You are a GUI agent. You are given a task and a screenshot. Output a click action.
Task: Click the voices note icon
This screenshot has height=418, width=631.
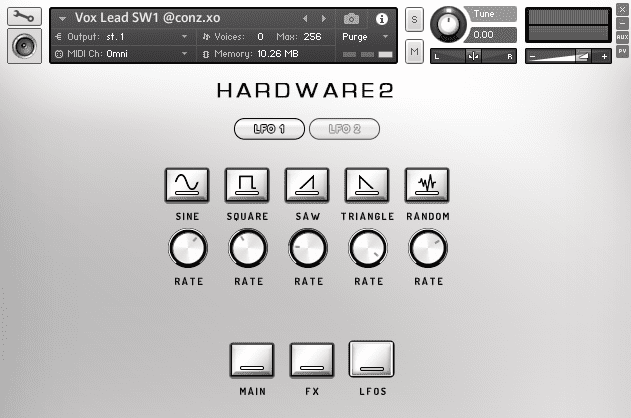206,37
